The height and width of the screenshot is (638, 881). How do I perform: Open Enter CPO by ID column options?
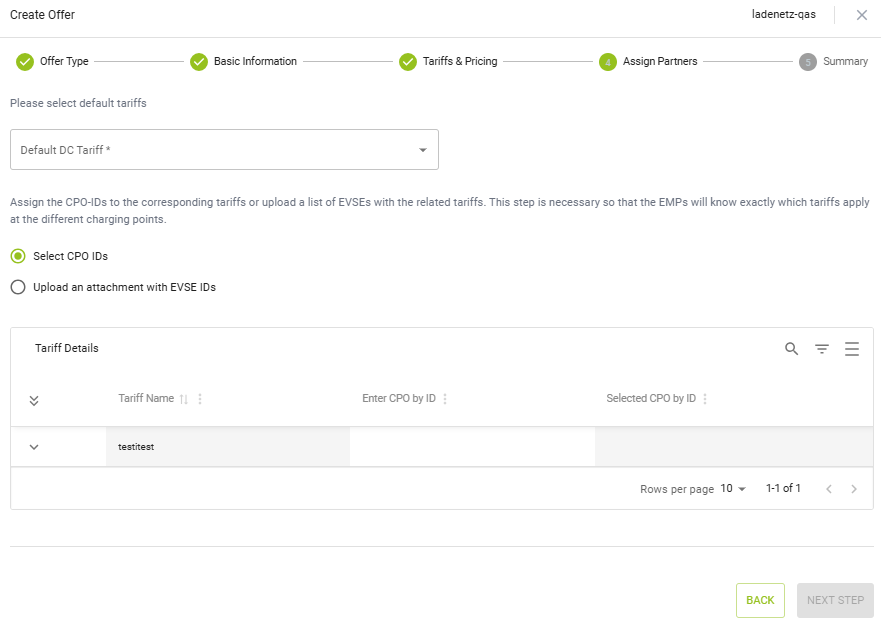pyautogui.click(x=445, y=399)
